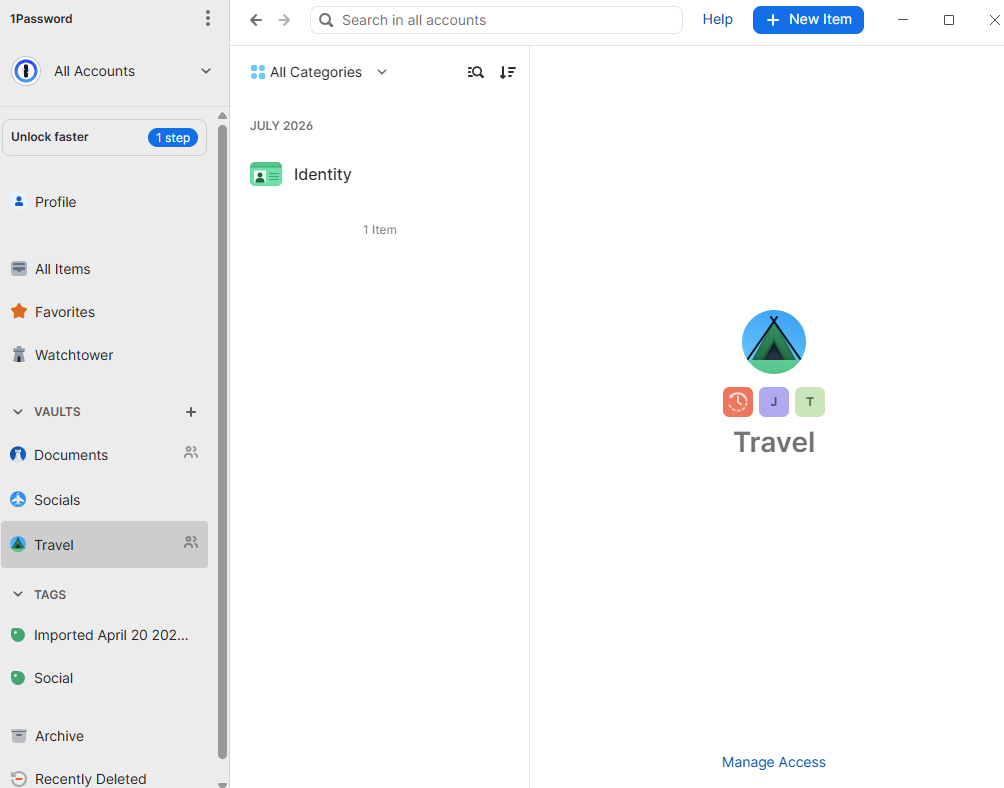Click the Unlock faster text
The image size is (1004, 788).
50,137
